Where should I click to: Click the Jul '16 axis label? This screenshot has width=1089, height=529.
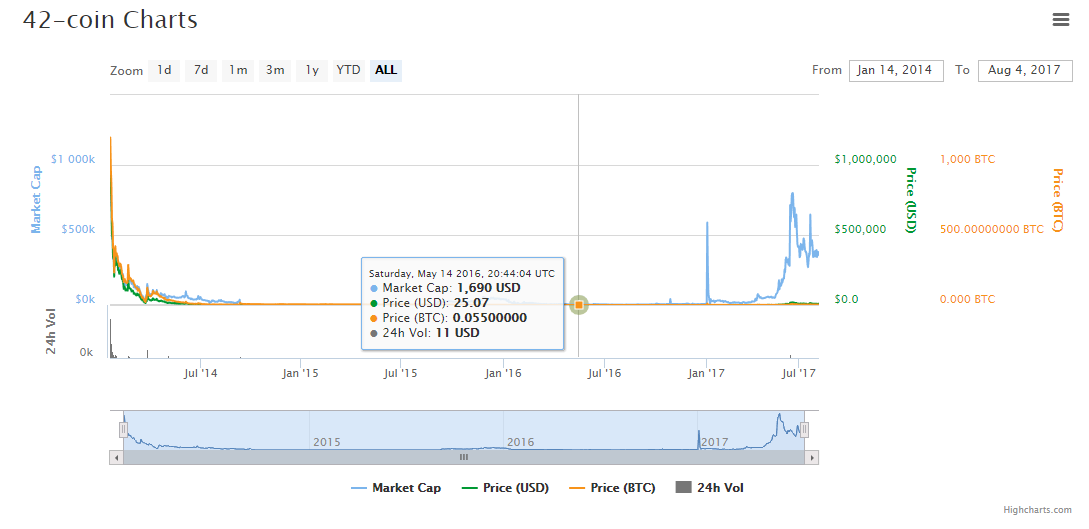[x=604, y=373]
